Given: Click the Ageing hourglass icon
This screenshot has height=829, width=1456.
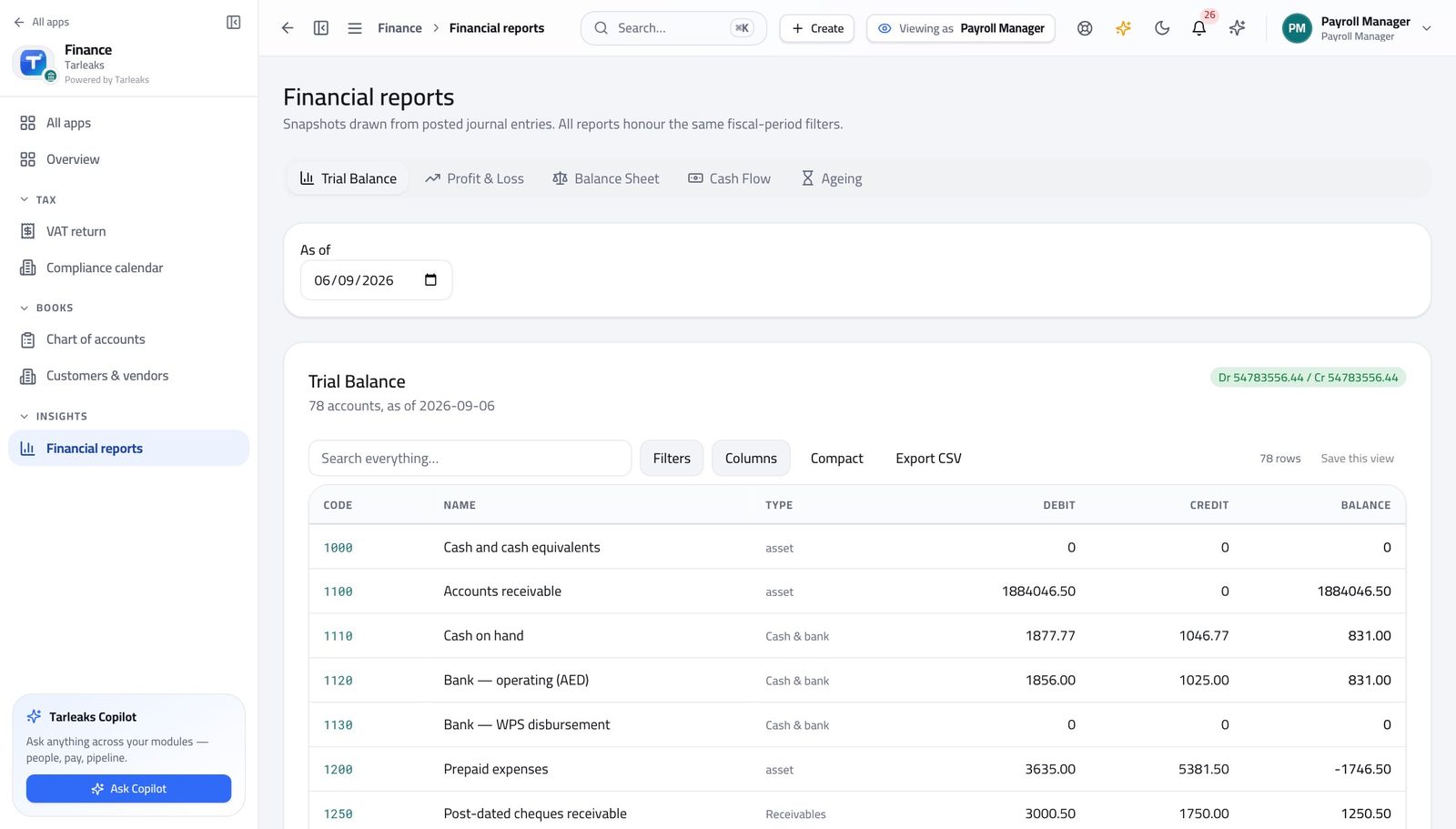Looking at the screenshot, I should pos(807,178).
